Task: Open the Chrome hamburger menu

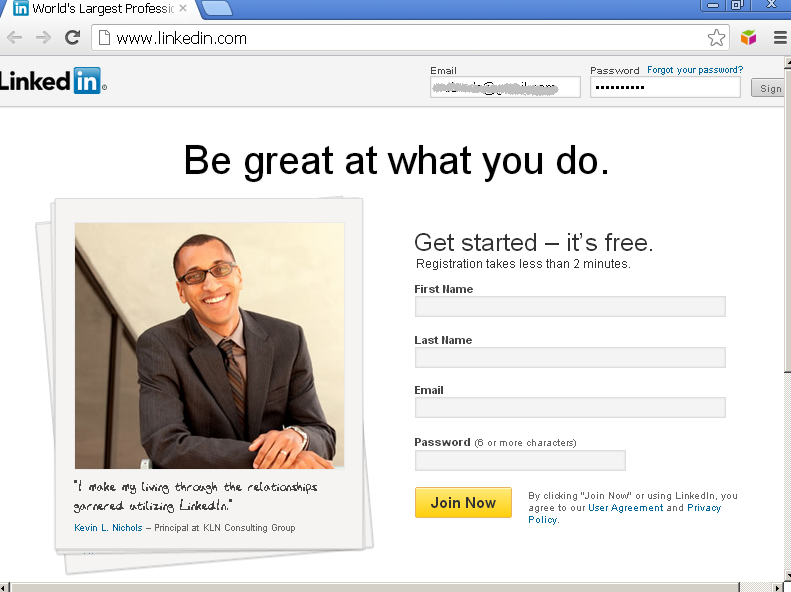Action: (780, 37)
